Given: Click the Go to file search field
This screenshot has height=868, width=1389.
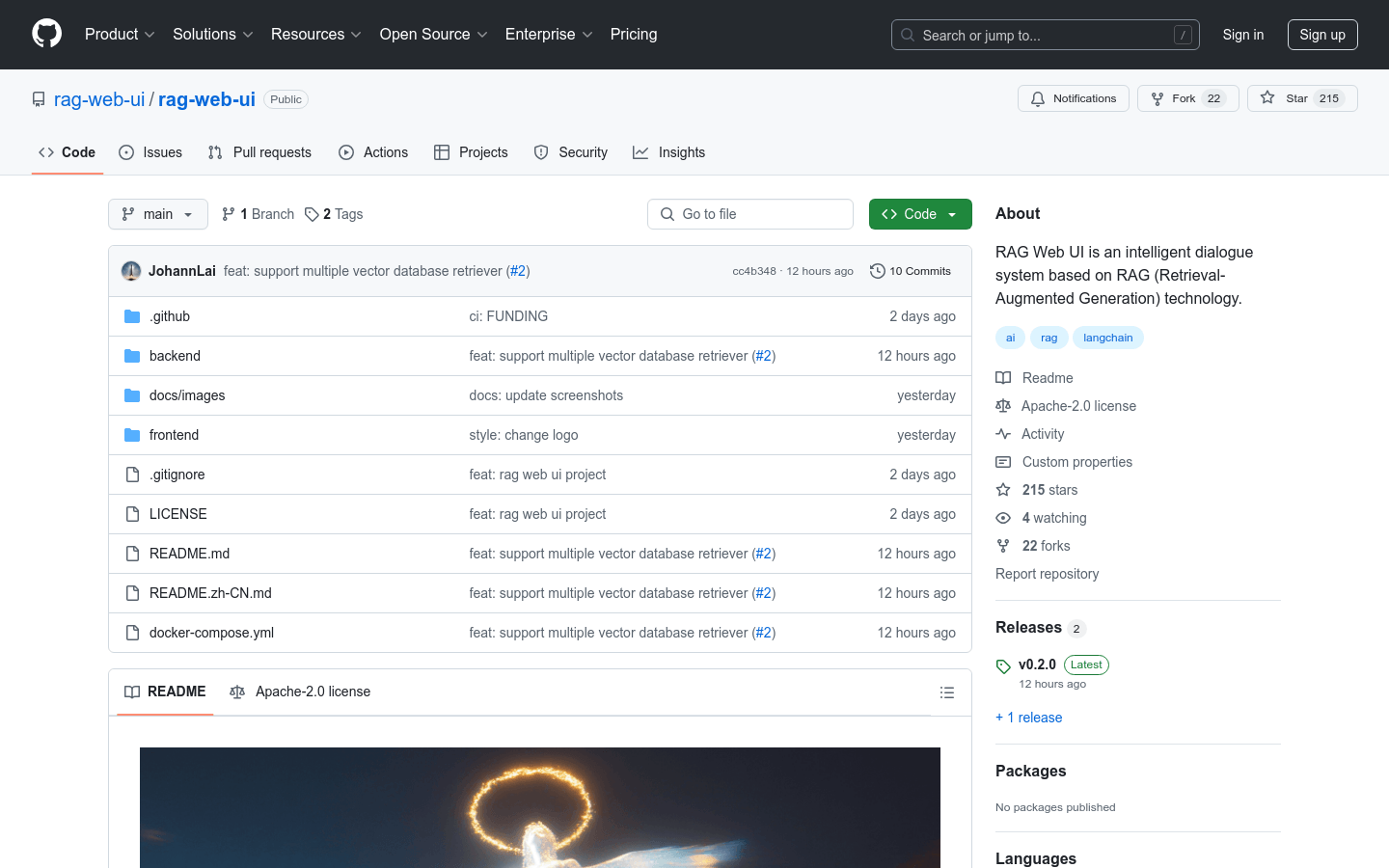Looking at the screenshot, I should click(750, 214).
